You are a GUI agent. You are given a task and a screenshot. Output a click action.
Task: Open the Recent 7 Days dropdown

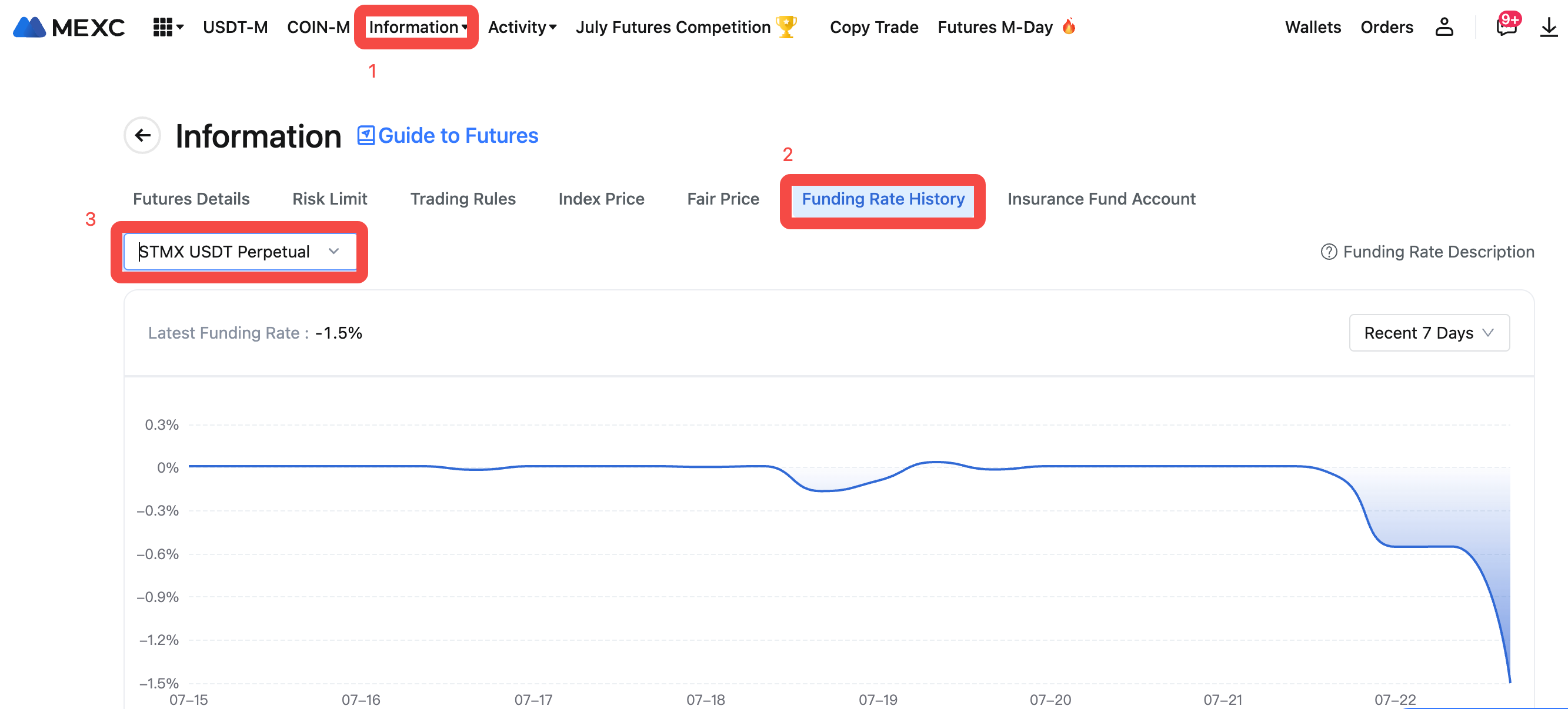pos(1429,332)
